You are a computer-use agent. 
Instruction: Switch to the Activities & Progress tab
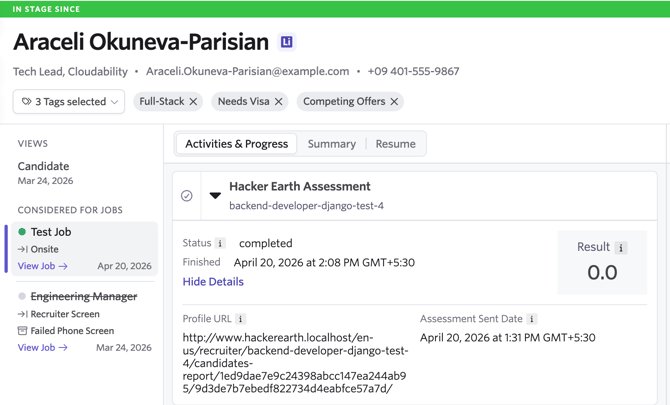click(236, 144)
